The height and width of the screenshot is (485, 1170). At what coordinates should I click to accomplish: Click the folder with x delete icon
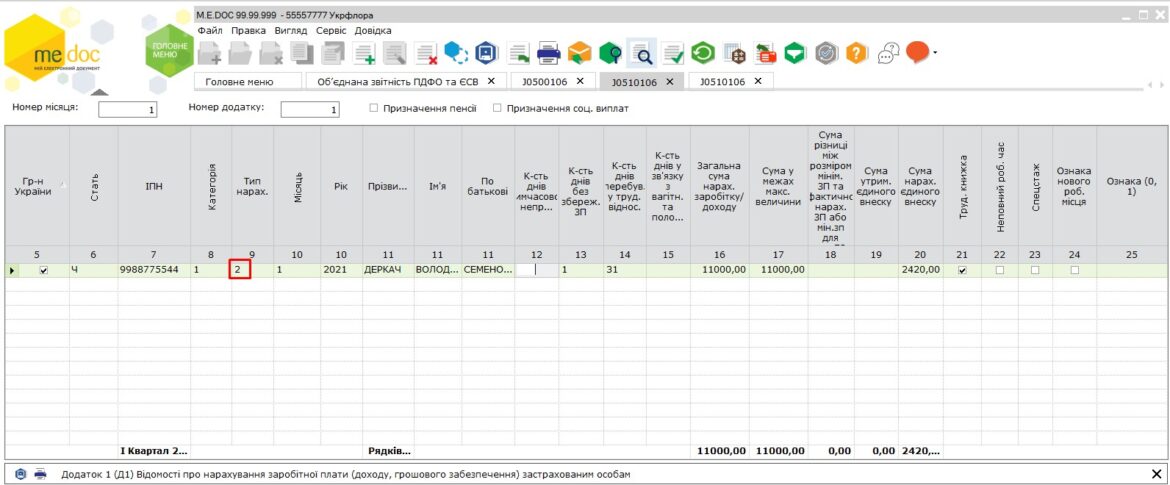(271, 53)
